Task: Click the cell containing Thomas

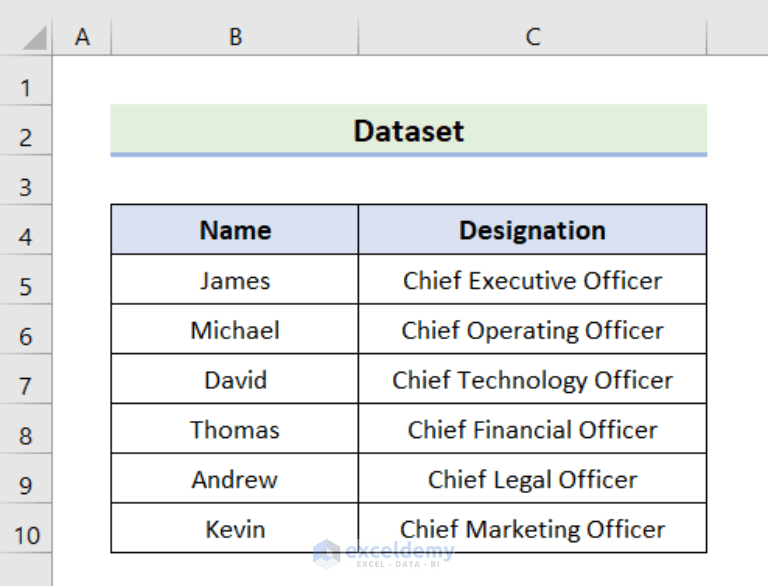Action: pyautogui.click(x=235, y=429)
